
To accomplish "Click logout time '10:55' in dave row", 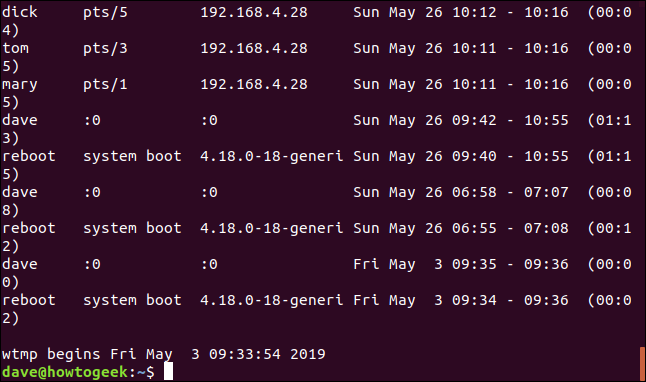I will tap(546, 120).
